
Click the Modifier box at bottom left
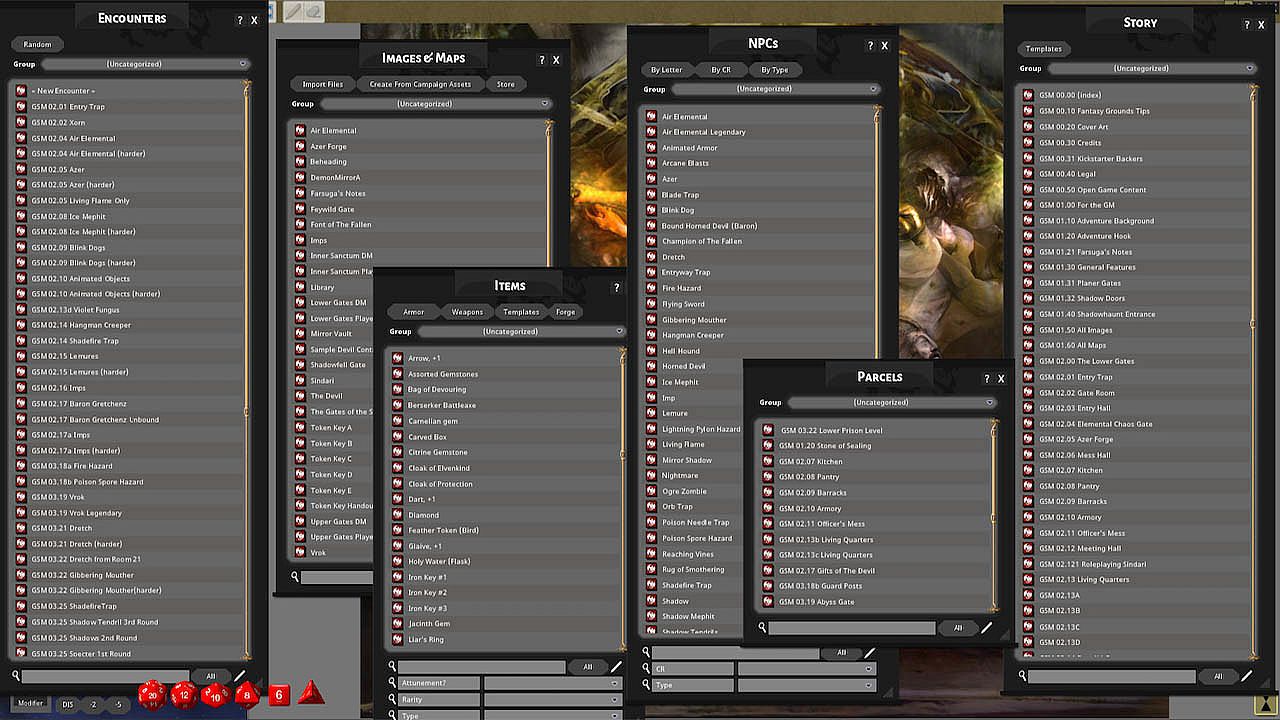[x=30, y=703]
